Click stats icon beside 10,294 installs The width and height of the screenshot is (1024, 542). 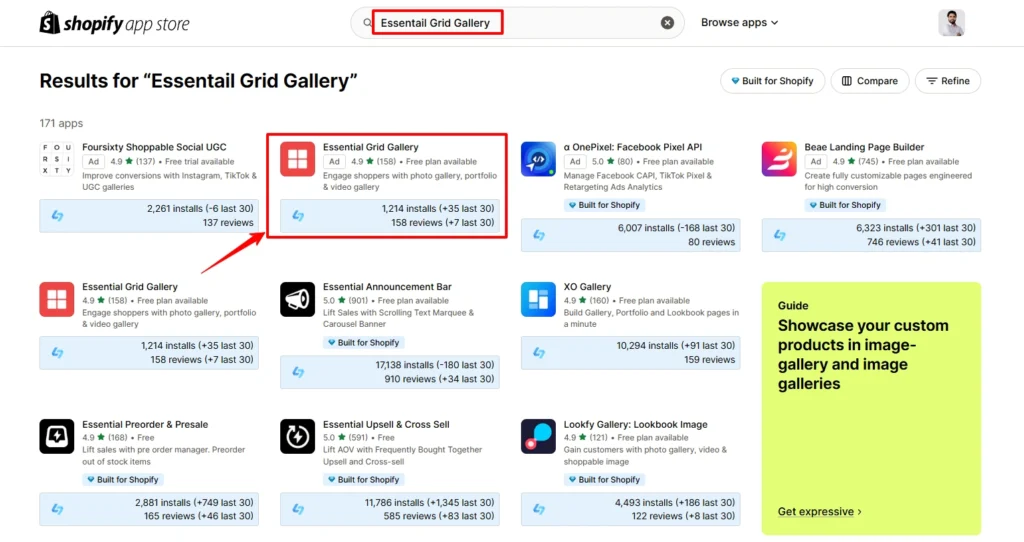pos(539,353)
